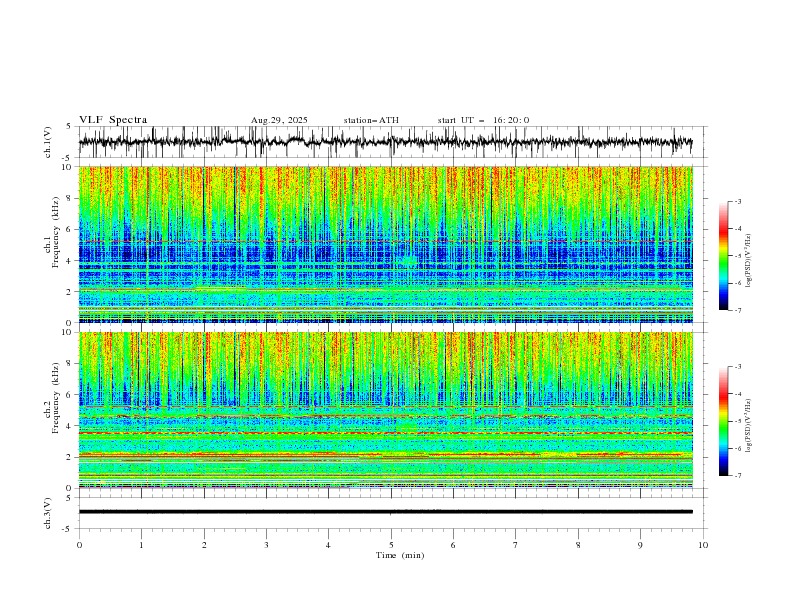The height and width of the screenshot is (612, 792).
Task: Click the "7" tick on the Time axis
Action: tap(516, 545)
